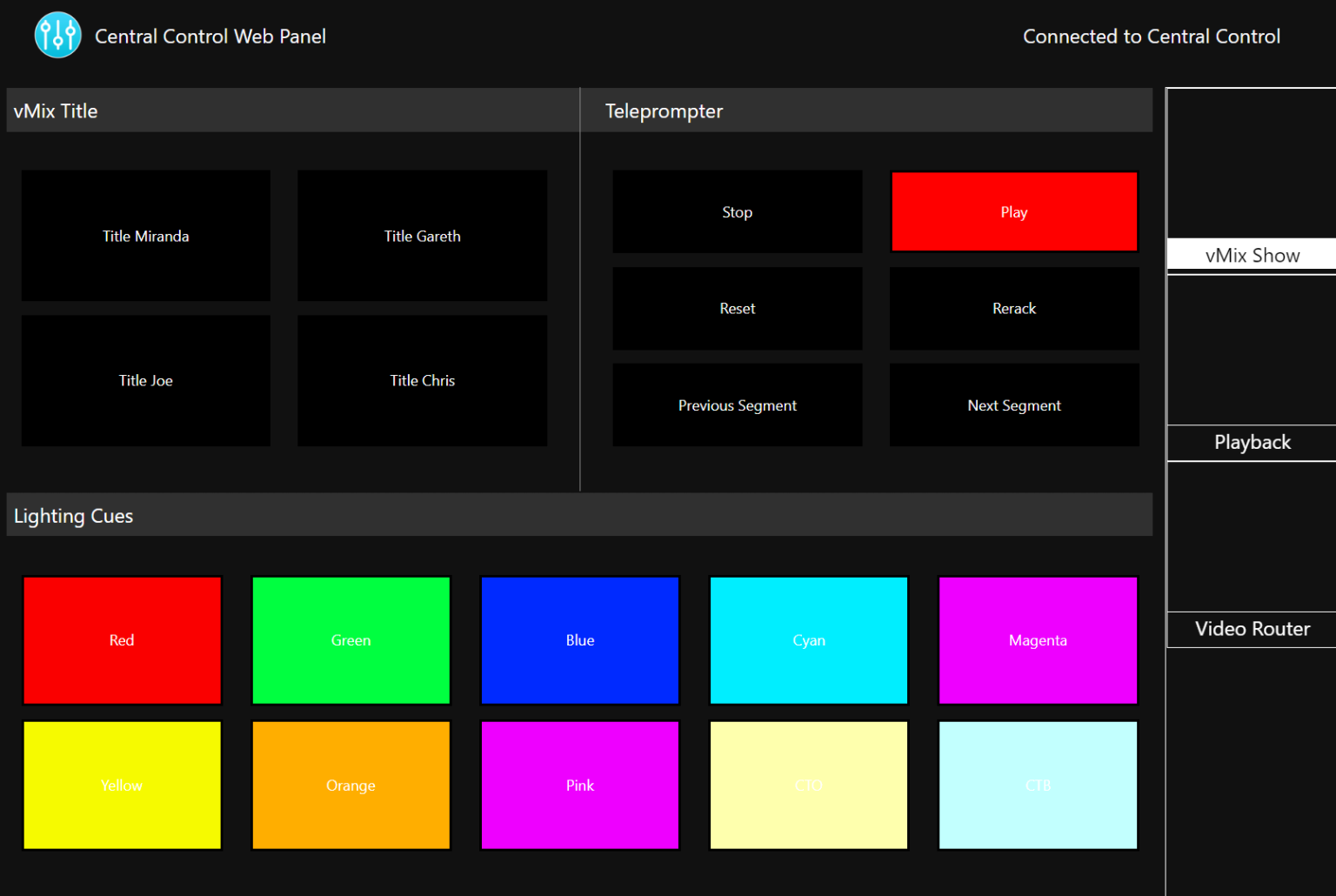Jump to the previous teleprompter segment
This screenshot has height=896, width=1336.
point(737,405)
